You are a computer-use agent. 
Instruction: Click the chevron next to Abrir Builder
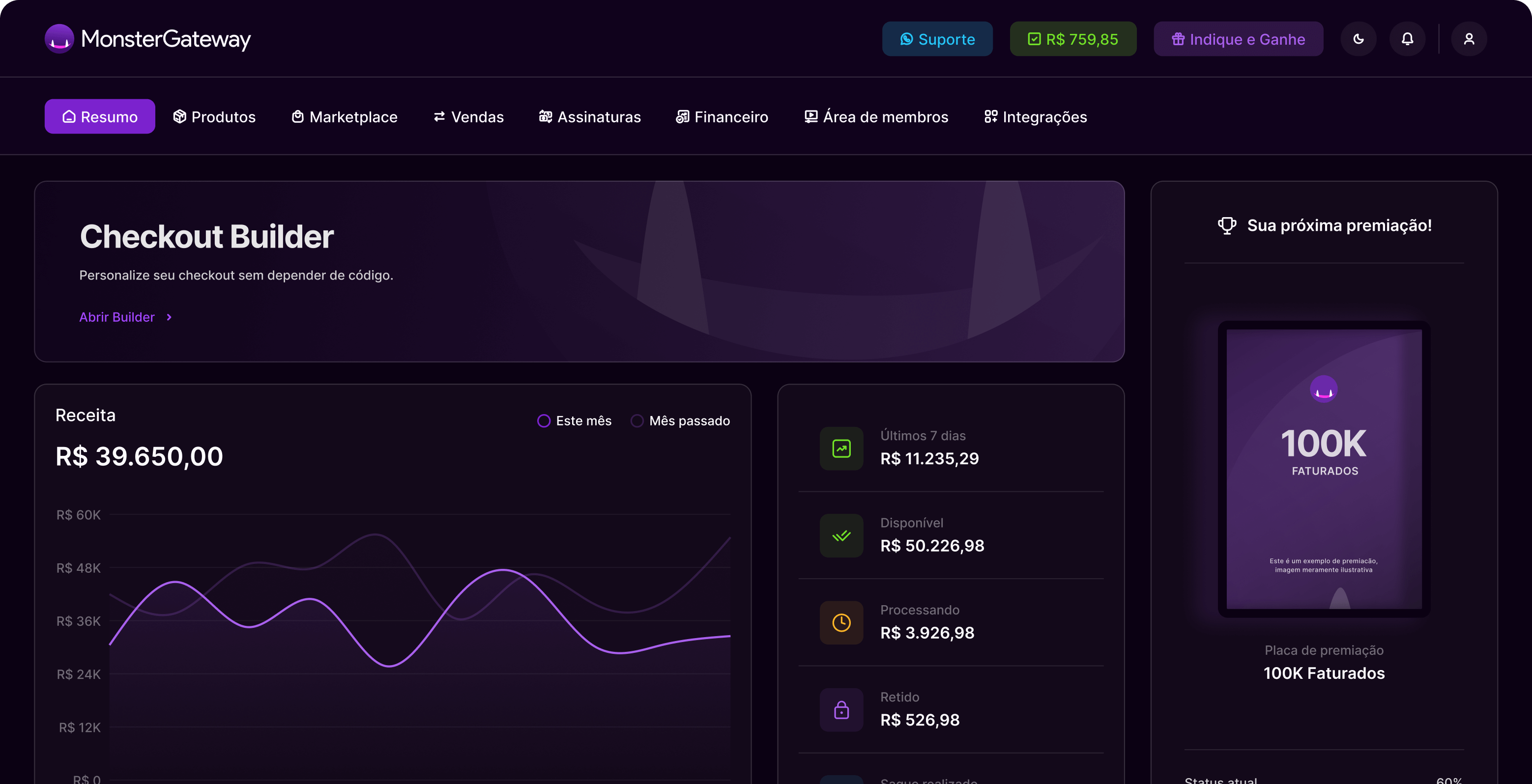coord(169,317)
